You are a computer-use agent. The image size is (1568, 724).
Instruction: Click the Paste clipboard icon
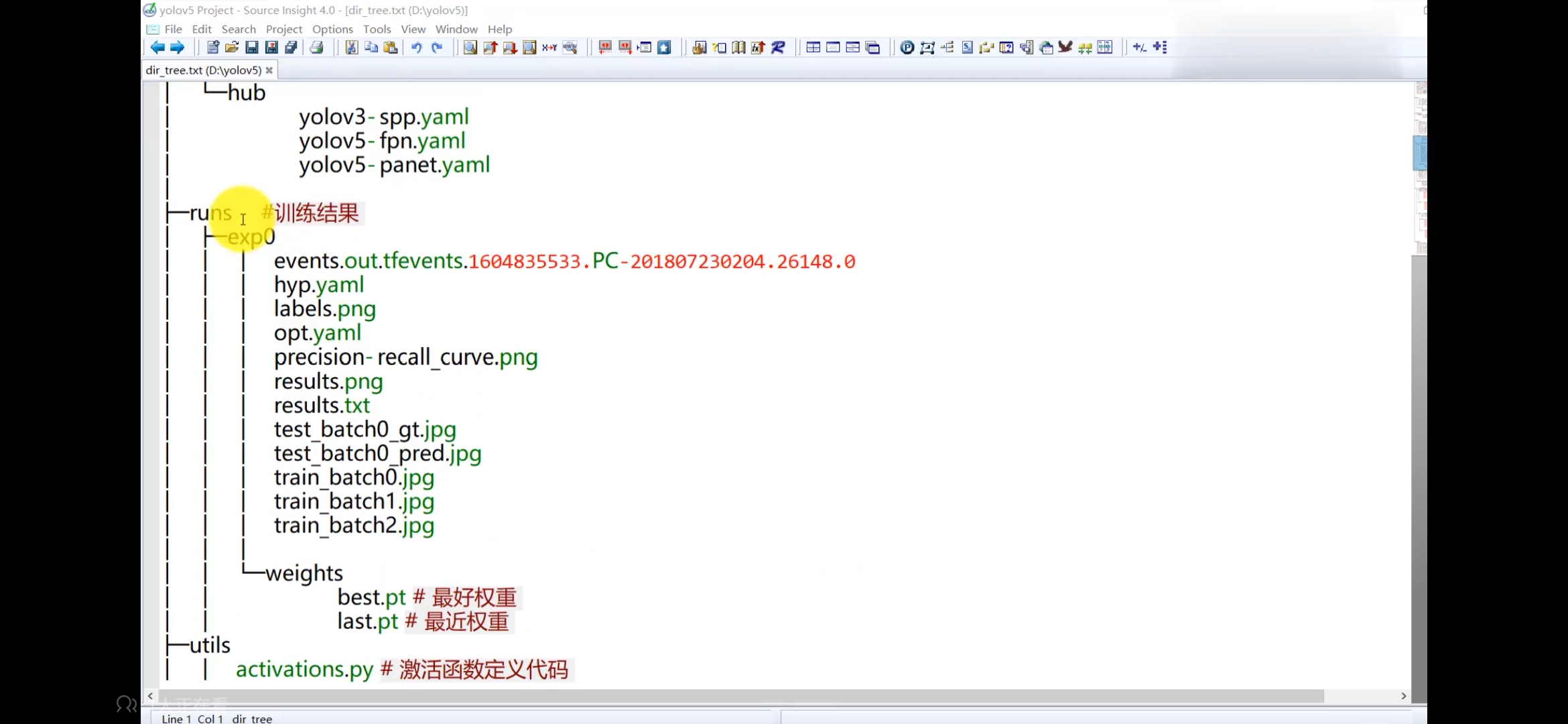391,48
